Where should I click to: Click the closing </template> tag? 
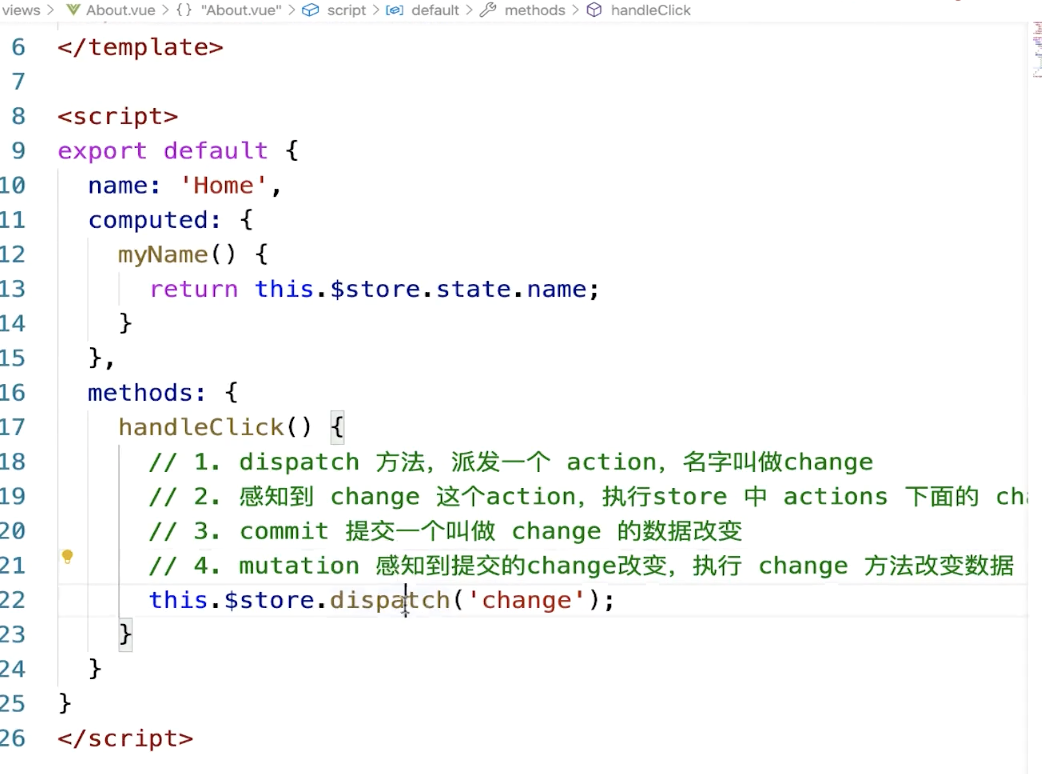tap(140, 47)
